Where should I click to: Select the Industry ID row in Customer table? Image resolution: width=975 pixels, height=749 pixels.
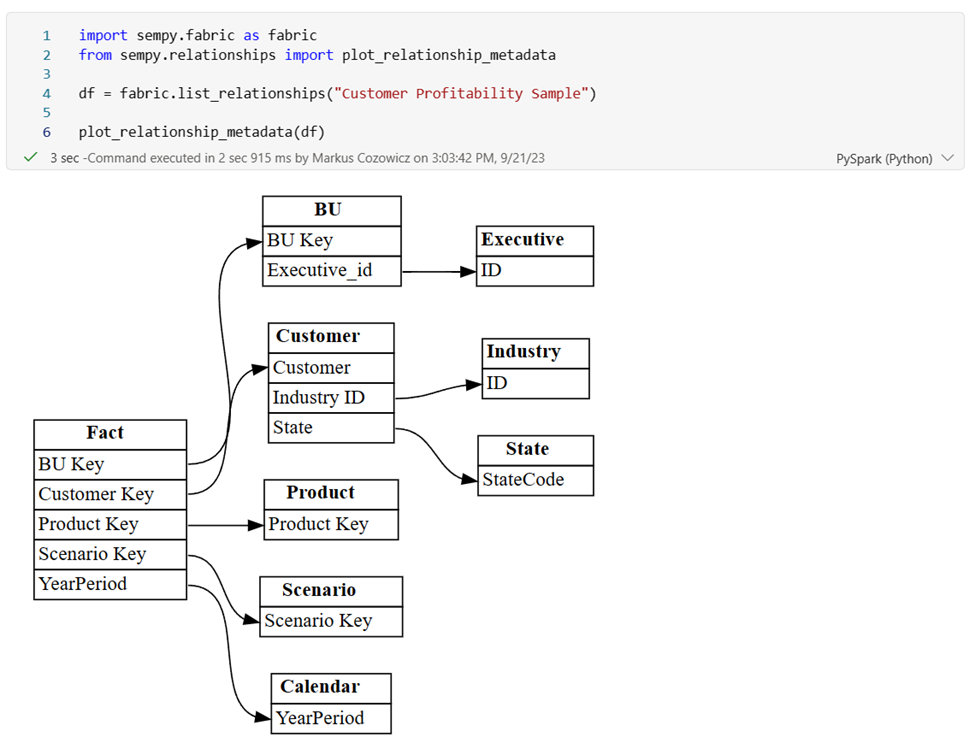click(330, 397)
